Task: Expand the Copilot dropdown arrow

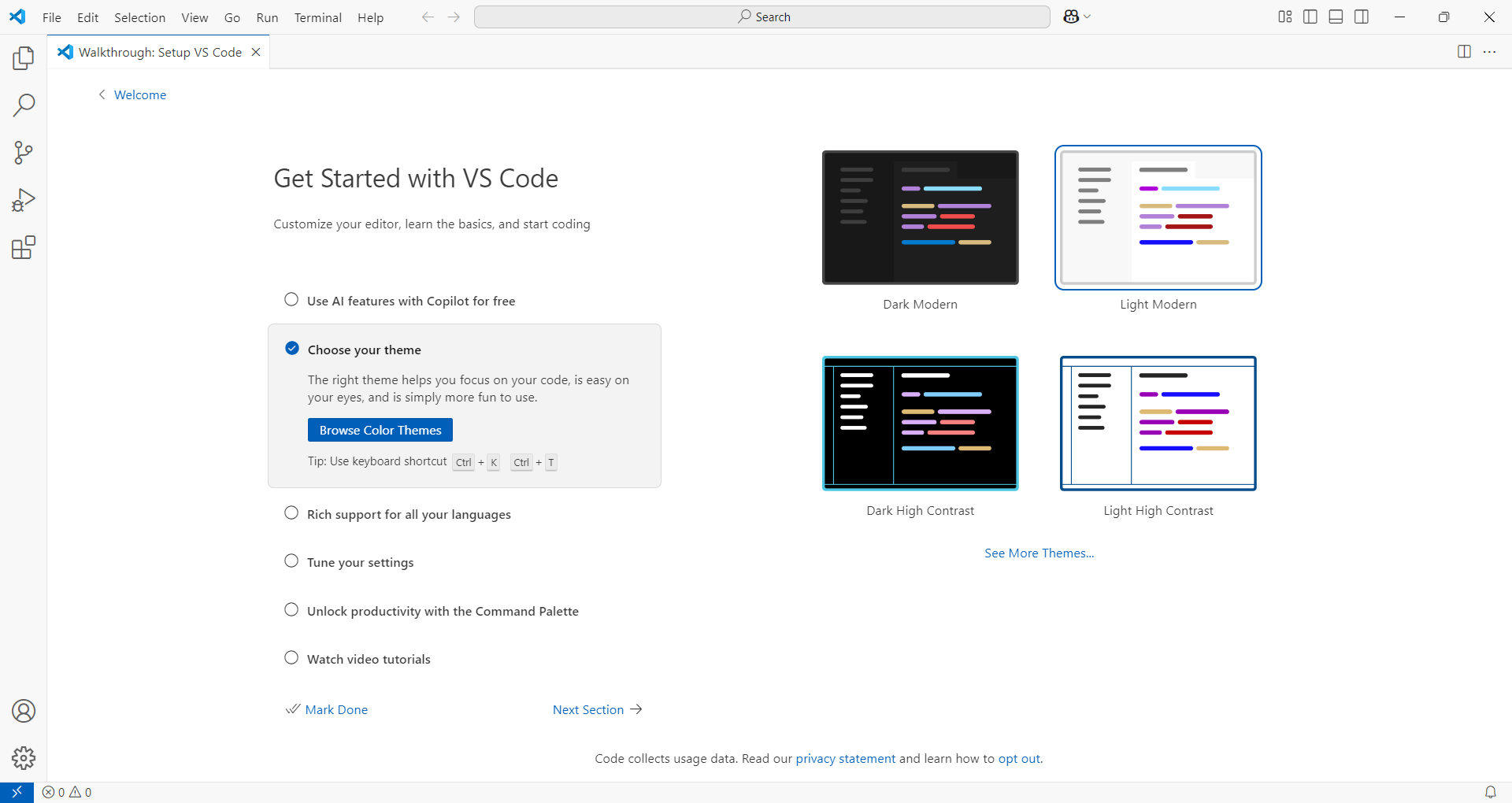Action: [1088, 17]
